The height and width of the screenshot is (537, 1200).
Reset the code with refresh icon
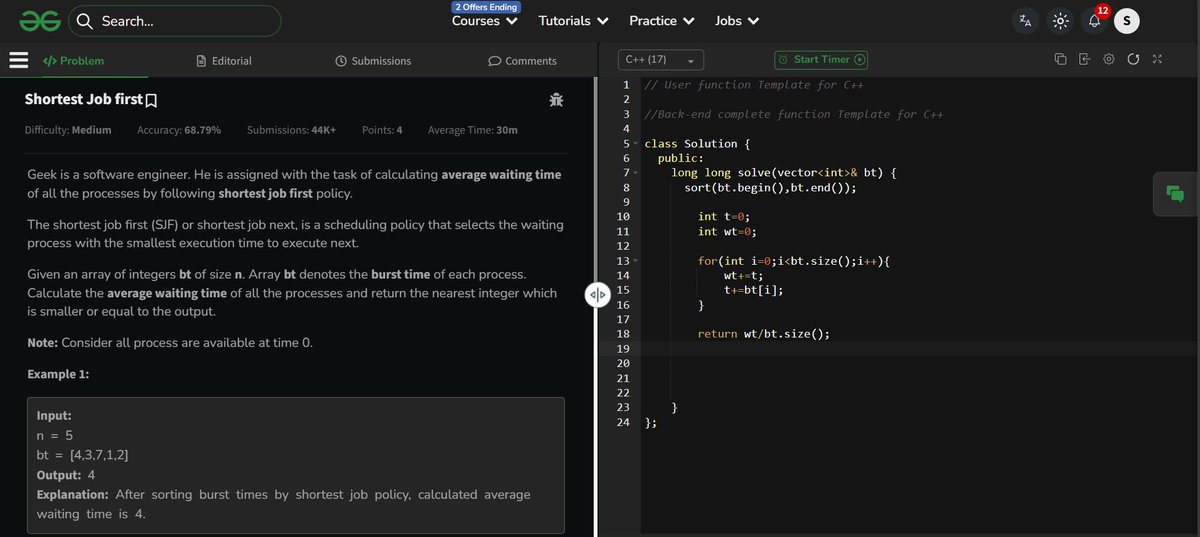1133,60
